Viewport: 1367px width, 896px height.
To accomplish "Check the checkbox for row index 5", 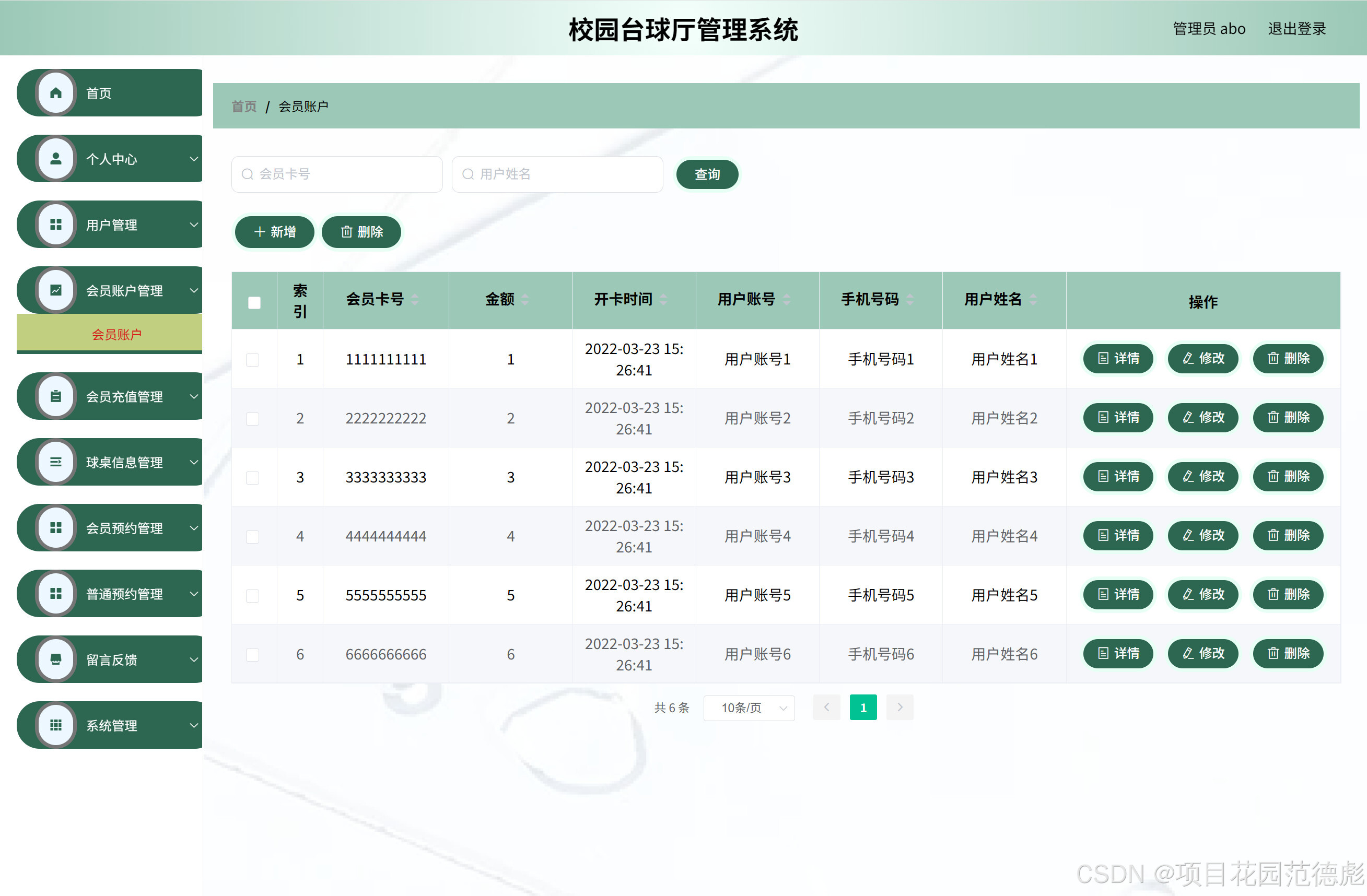I will tap(253, 596).
